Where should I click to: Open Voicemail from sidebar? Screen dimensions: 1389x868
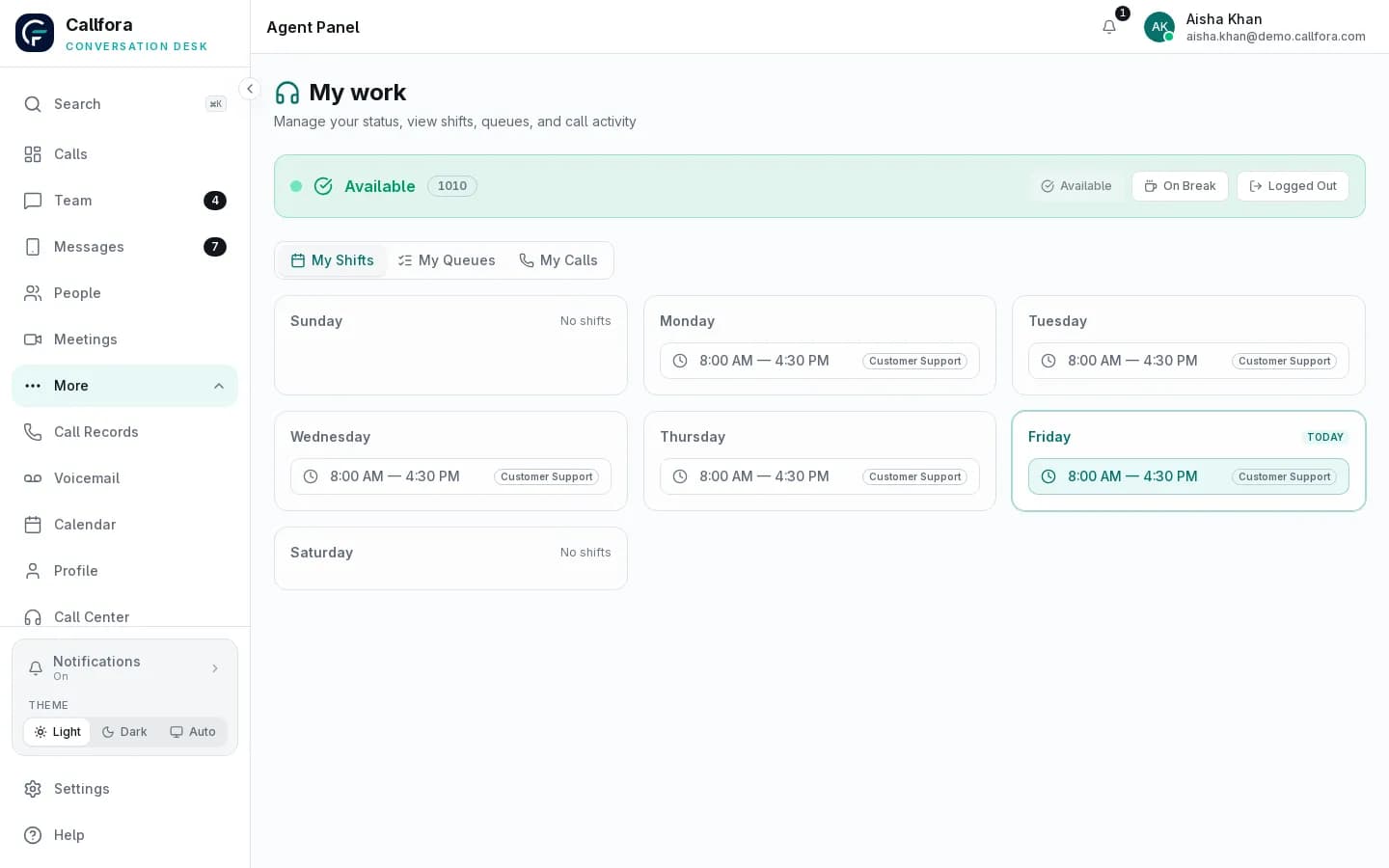(124, 478)
